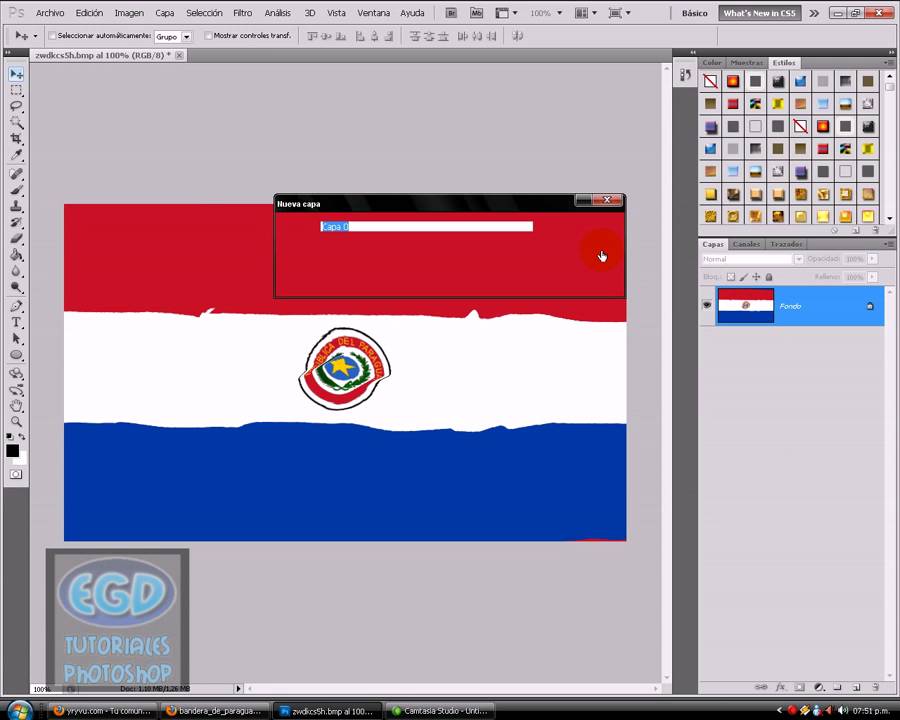Click the fx layer style icon
Screen dimensions: 900x720
click(780, 687)
